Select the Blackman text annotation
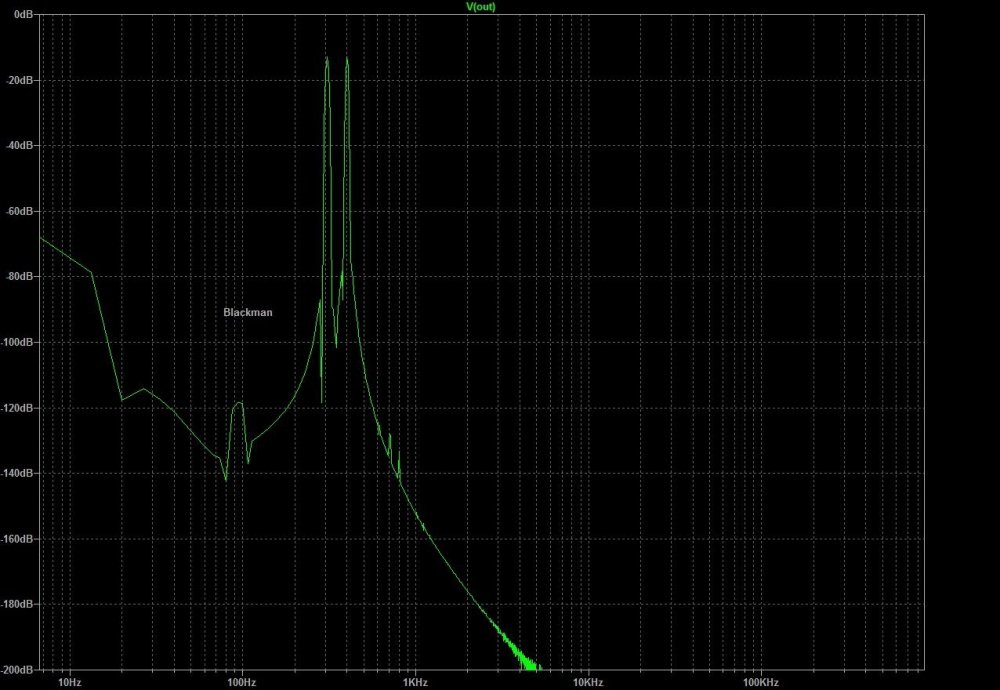 tap(247, 312)
